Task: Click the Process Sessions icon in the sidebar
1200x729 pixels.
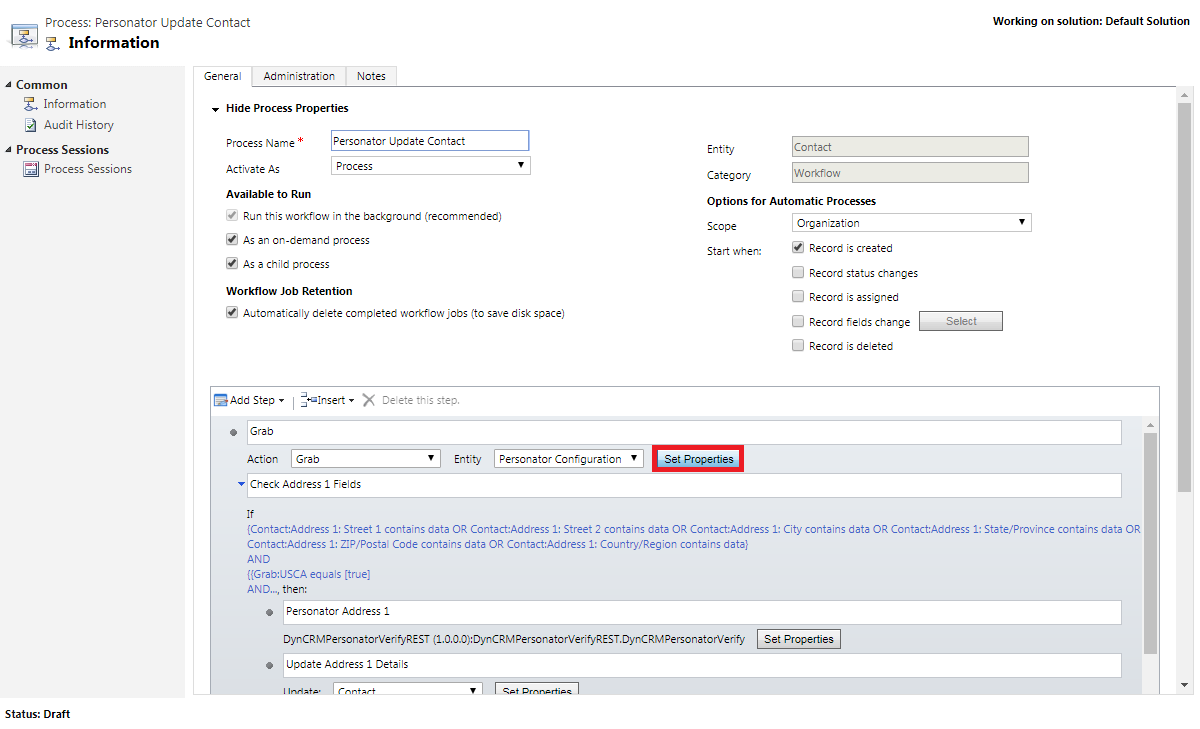Action: [32, 169]
